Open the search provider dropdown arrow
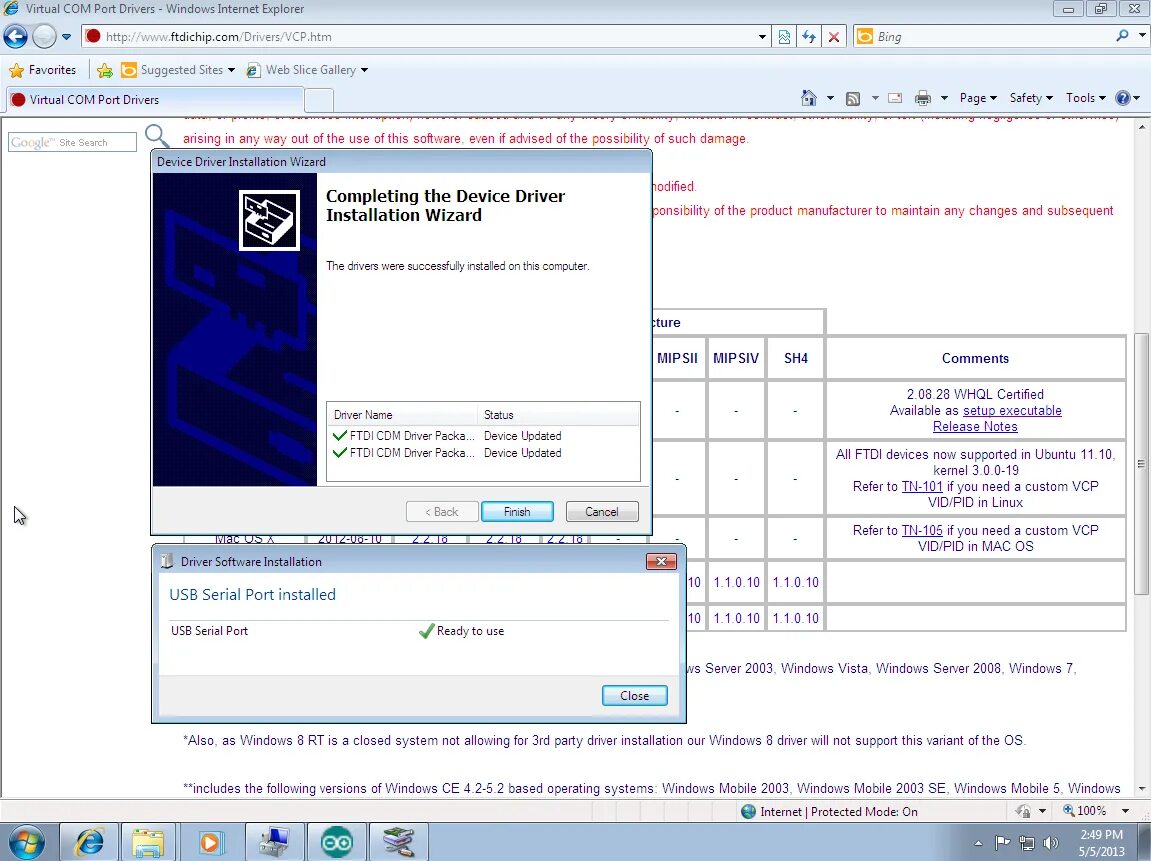Image resolution: width=1151 pixels, height=861 pixels. pos(1142,35)
